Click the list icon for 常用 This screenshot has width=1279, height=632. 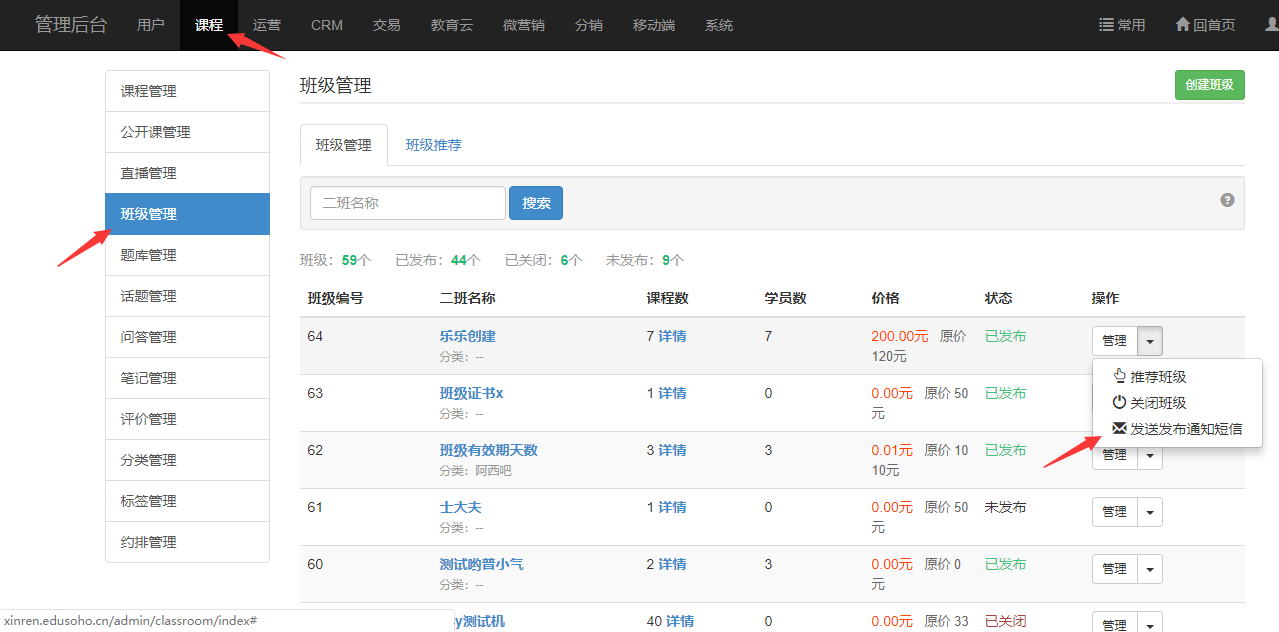coord(1106,25)
